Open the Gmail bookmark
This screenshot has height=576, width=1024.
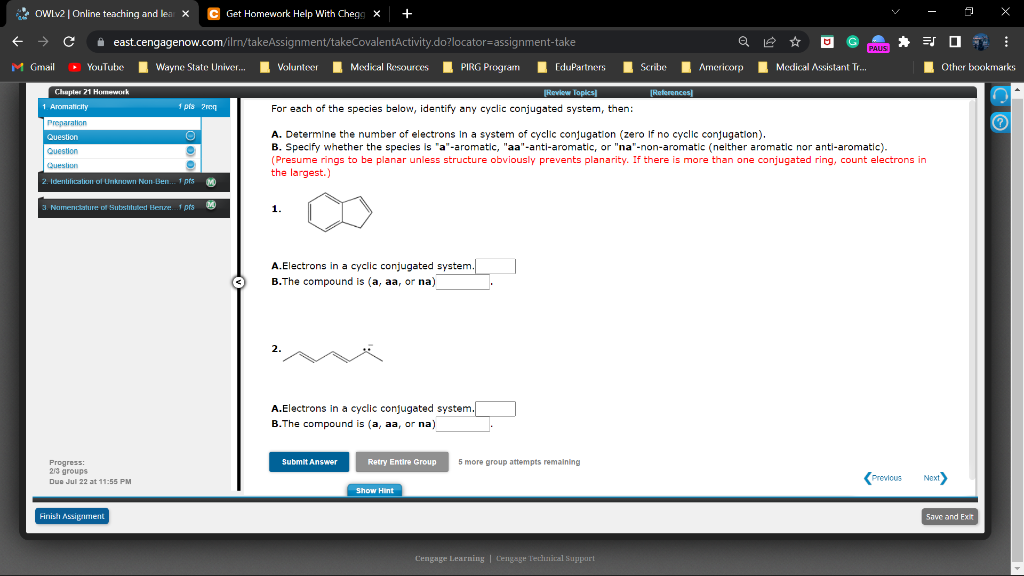[x=34, y=67]
